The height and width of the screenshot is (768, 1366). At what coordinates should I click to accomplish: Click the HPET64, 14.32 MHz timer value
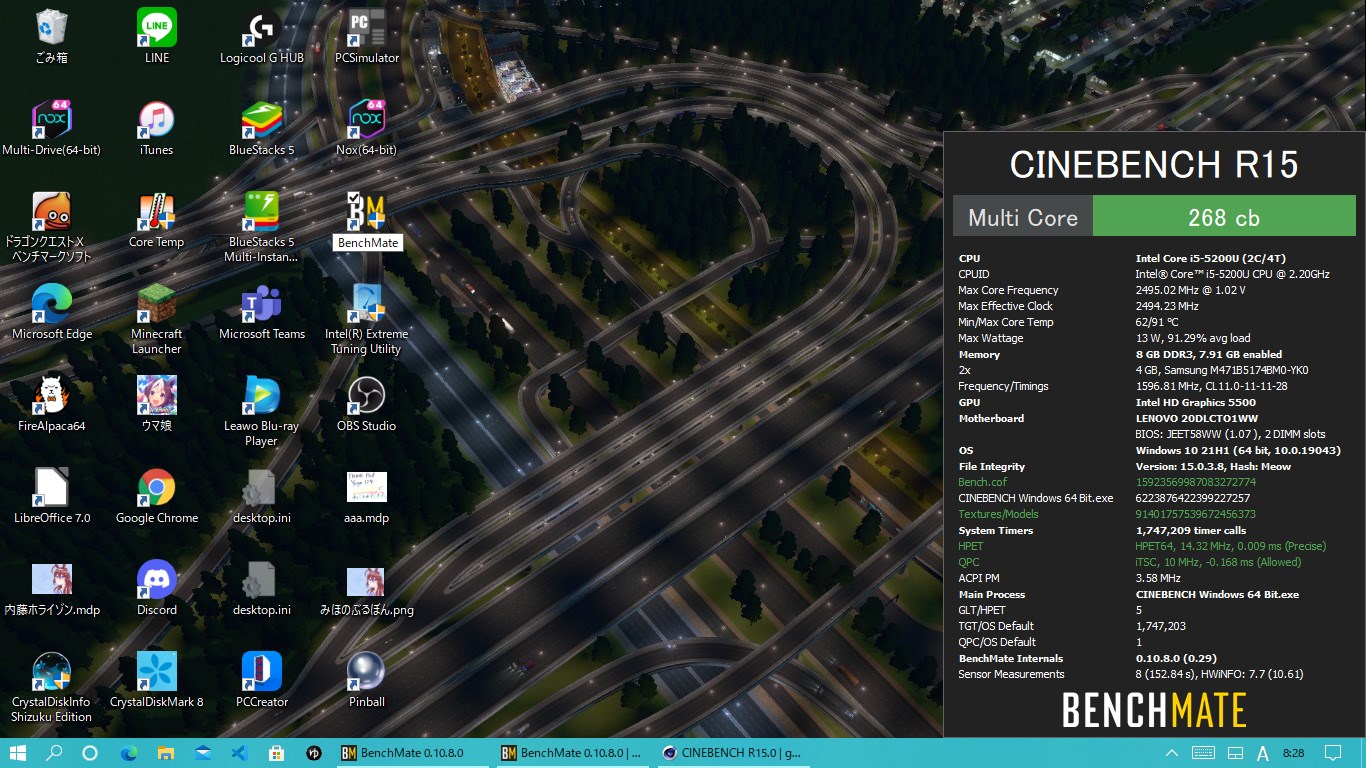[x=1230, y=546]
